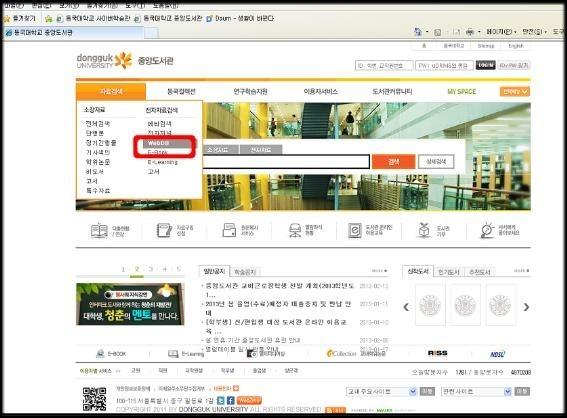Click the main library search text box

pyautogui.click(x=286, y=162)
